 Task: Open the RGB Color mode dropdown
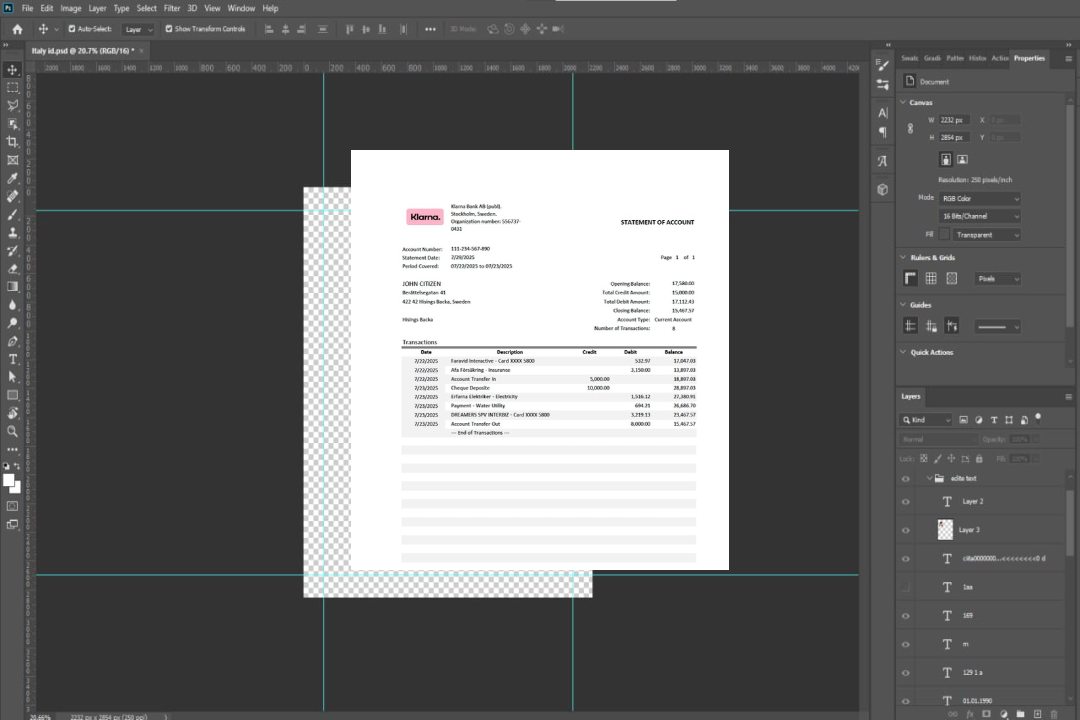click(979, 198)
